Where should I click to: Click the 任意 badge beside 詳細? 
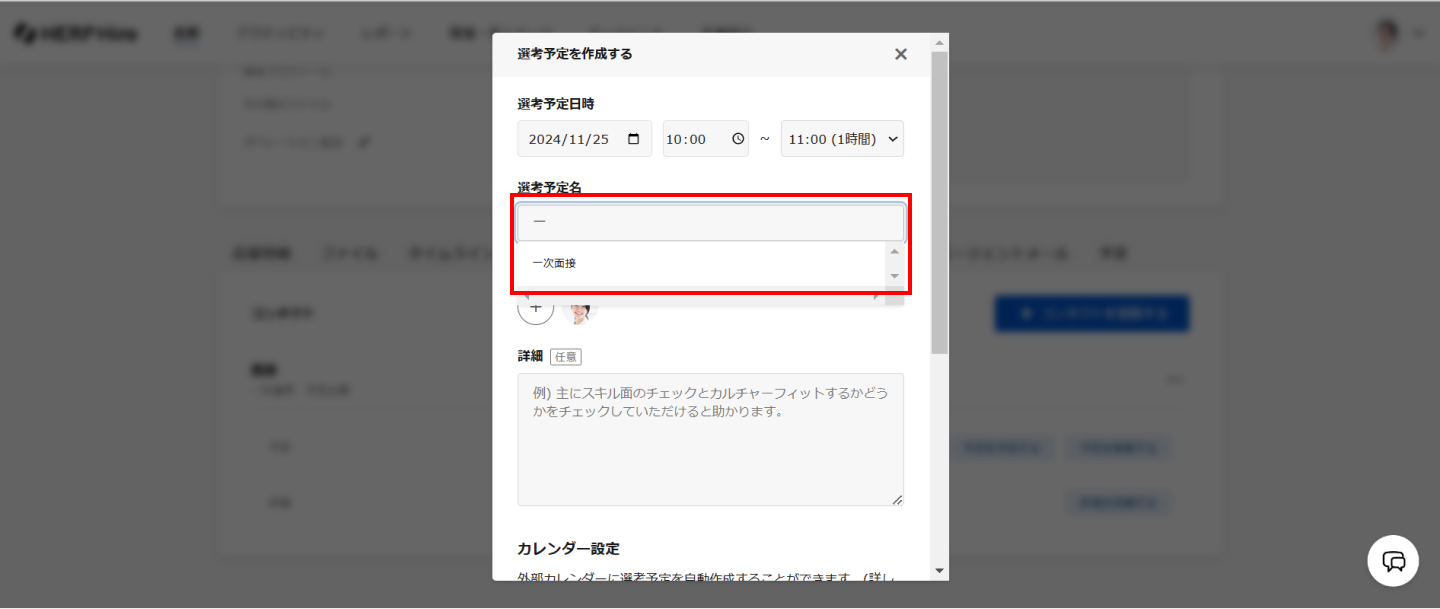coord(565,357)
